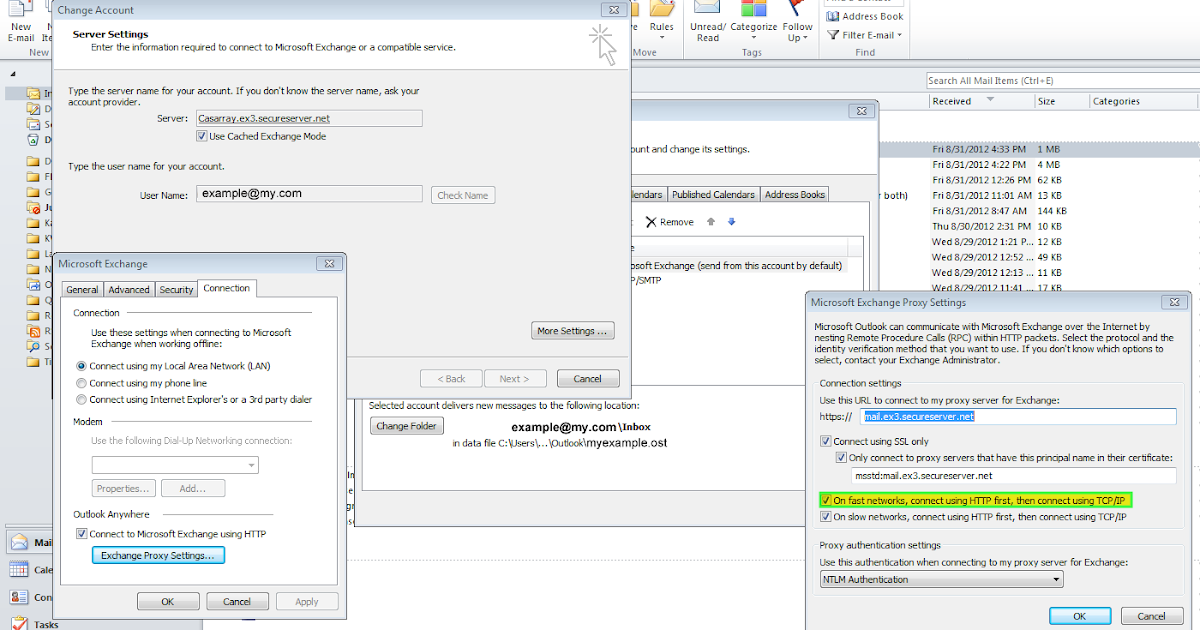Apply a Follow Up flag
The width and height of the screenshot is (1200, 630).
(797, 24)
